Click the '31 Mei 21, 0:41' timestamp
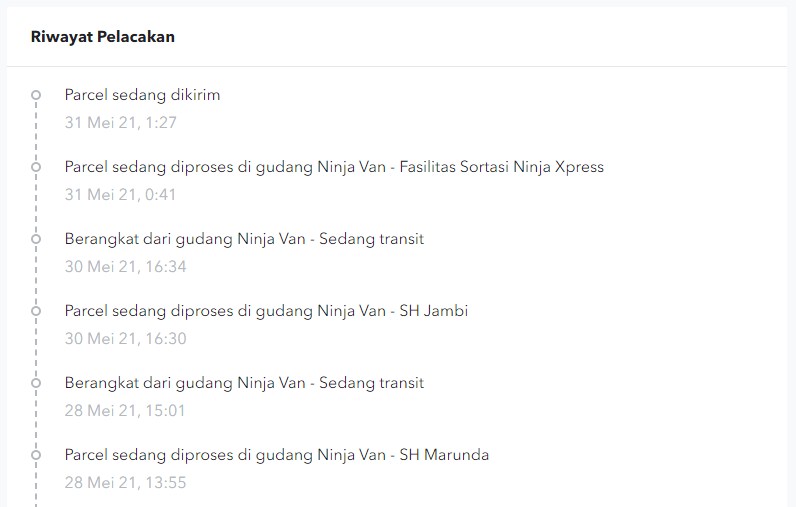The height and width of the screenshot is (507, 796). pyautogui.click(x=120, y=195)
